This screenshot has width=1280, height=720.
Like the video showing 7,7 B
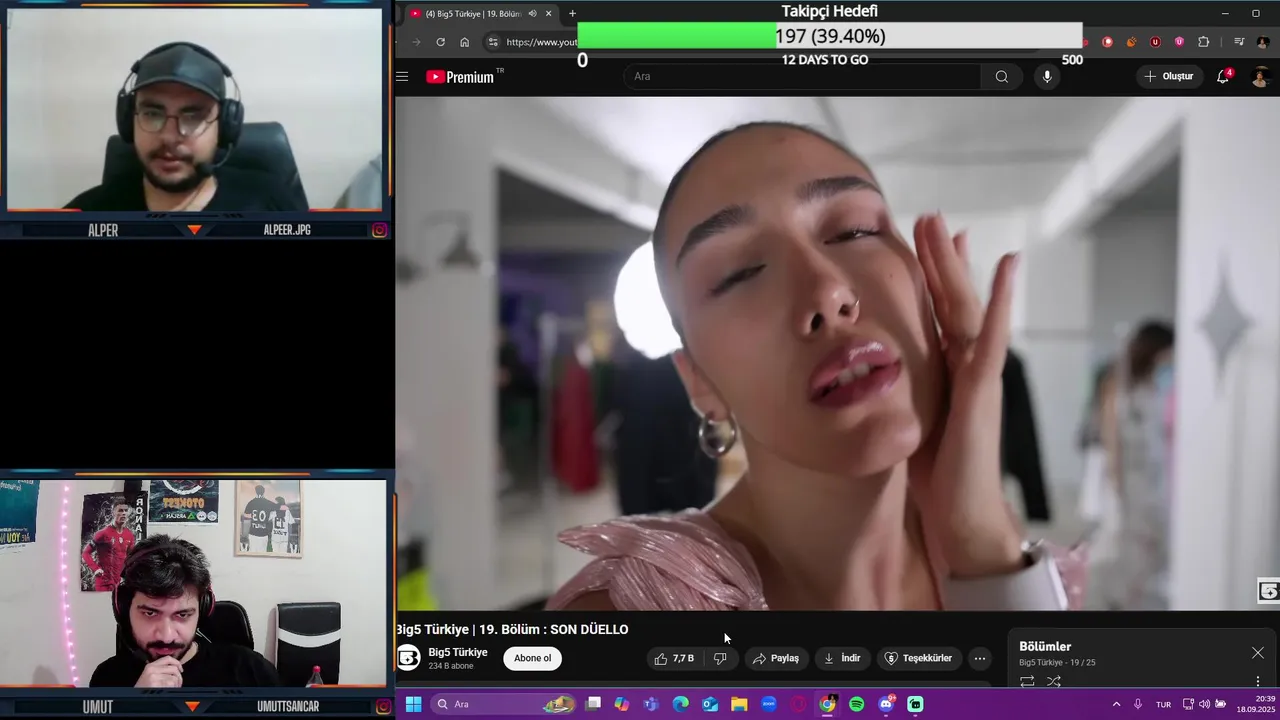[x=674, y=658]
